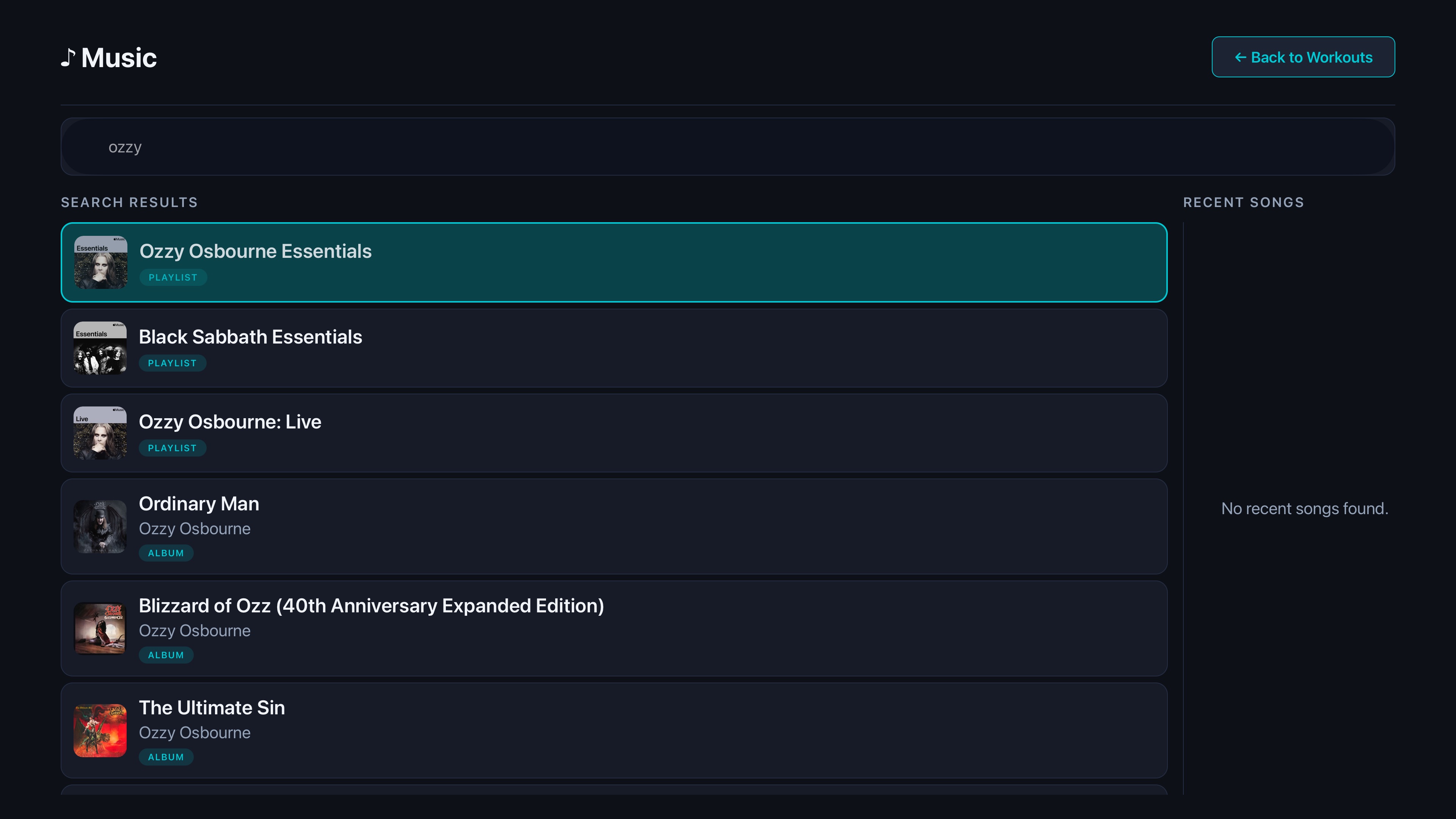Image resolution: width=1456 pixels, height=819 pixels.
Task: Select the Ozzy Osbourne Essentials title
Action: [x=256, y=251]
